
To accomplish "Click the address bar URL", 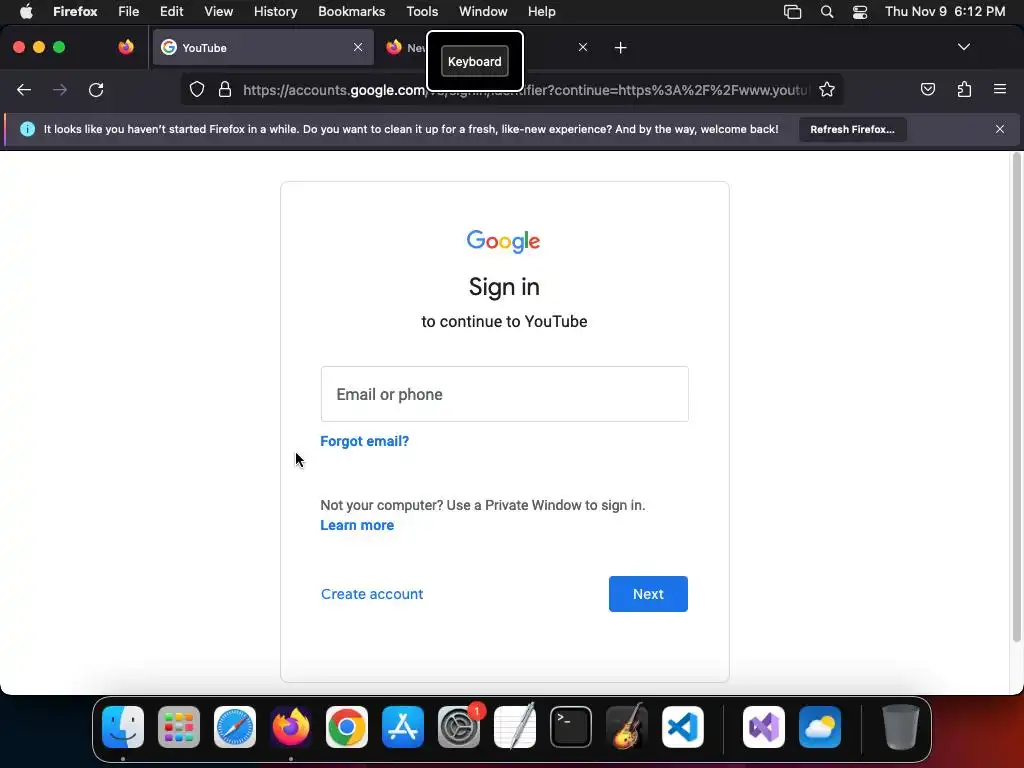I will [x=525, y=89].
